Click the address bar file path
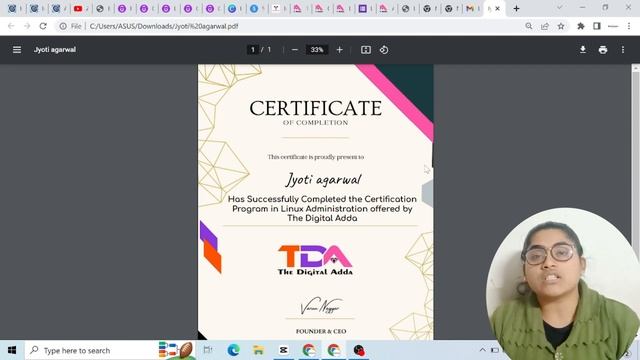 [164, 26]
